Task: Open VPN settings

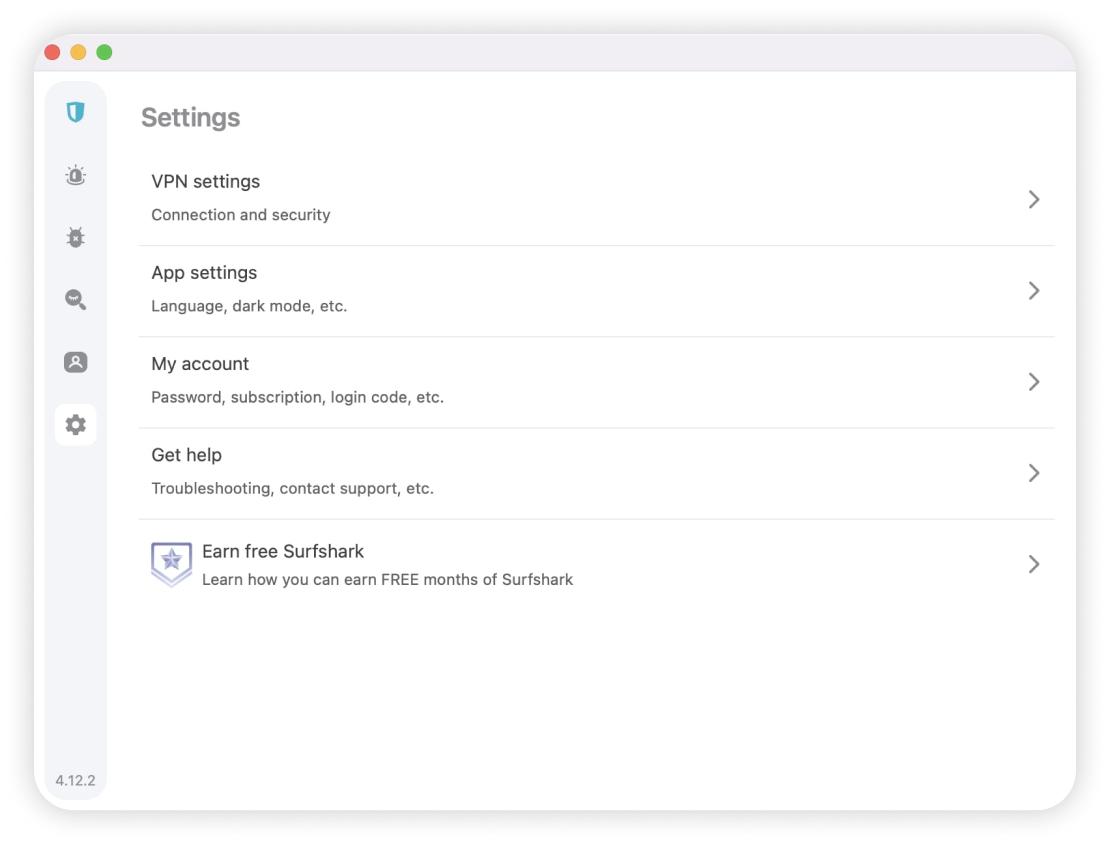Action: click(x=596, y=200)
